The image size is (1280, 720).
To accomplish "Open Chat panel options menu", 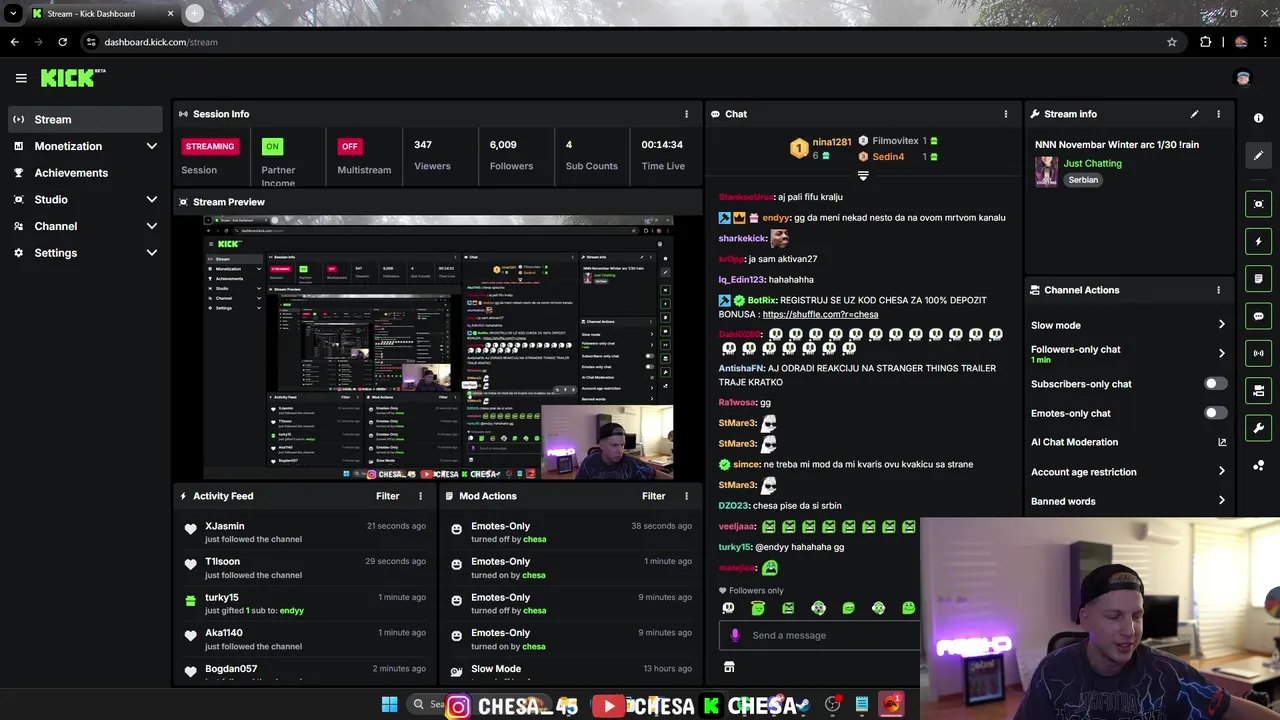I will 1006,114.
